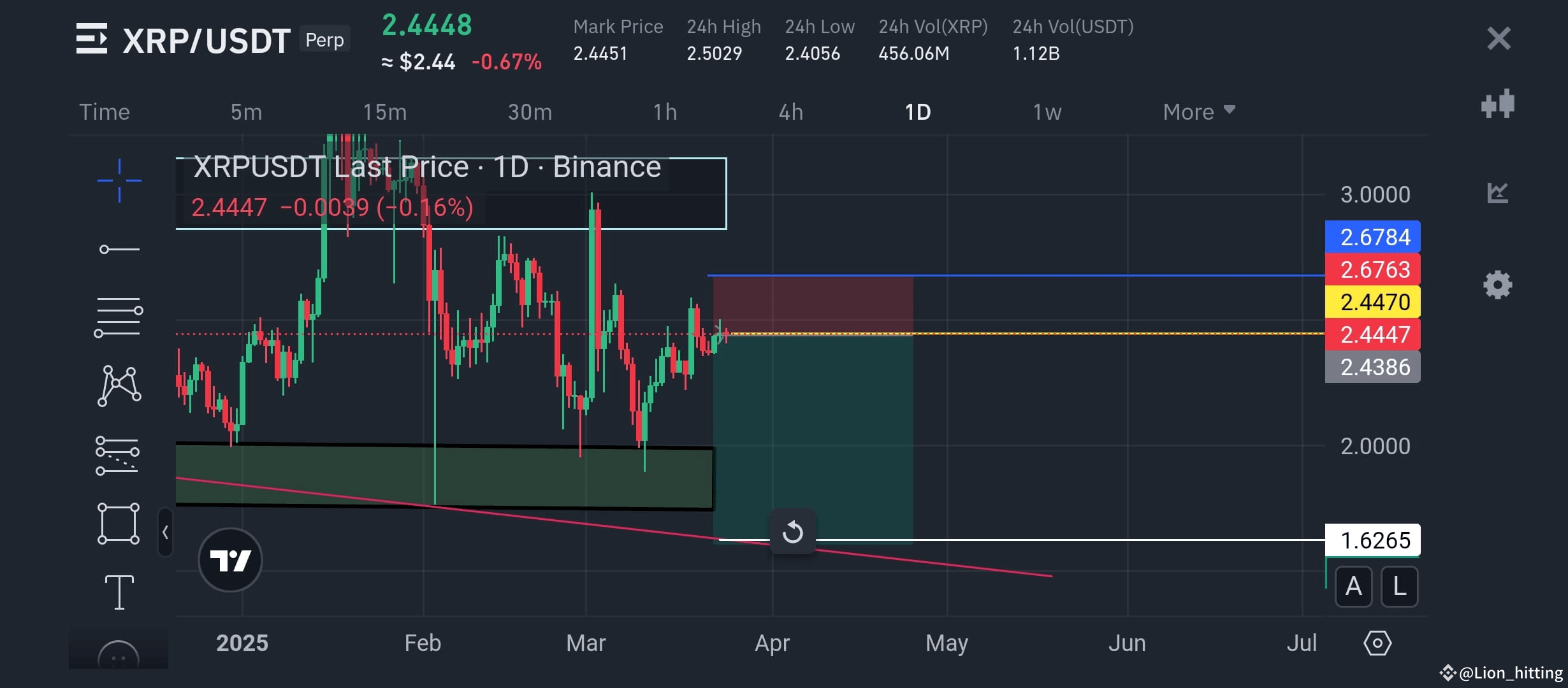Click the Jun date axis label
The image size is (1568, 688).
point(1127,643)
